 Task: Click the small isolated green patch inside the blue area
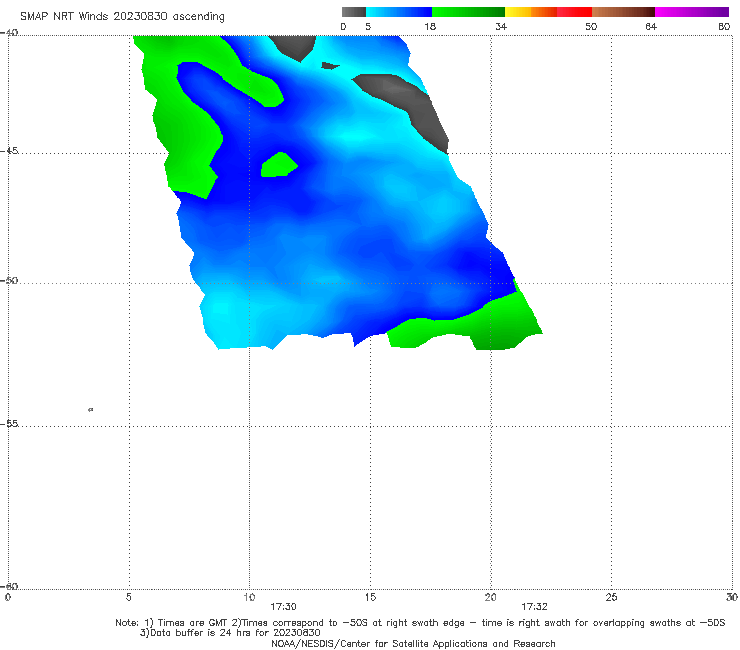[x=279, y=165]
